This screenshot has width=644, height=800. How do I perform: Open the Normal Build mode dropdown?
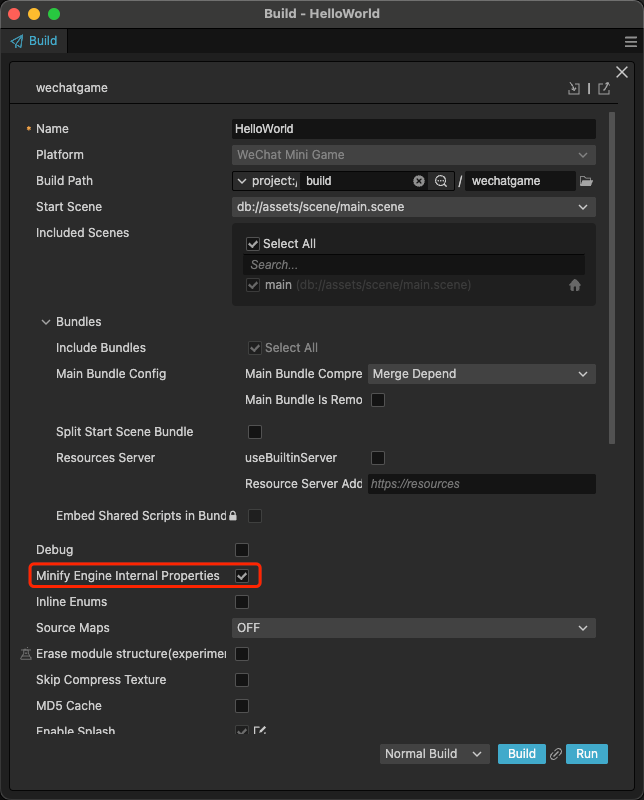point(434,754)
